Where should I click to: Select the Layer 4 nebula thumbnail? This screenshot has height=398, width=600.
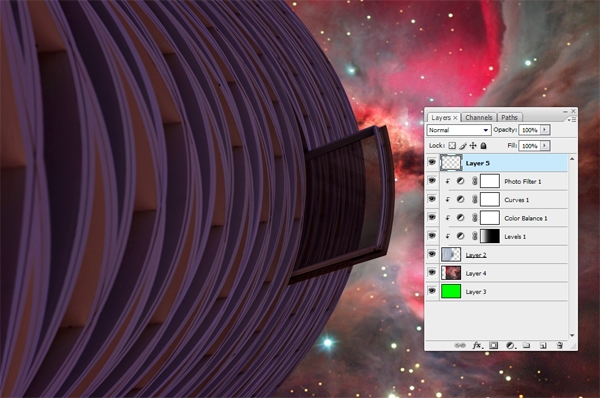(451, 273)
